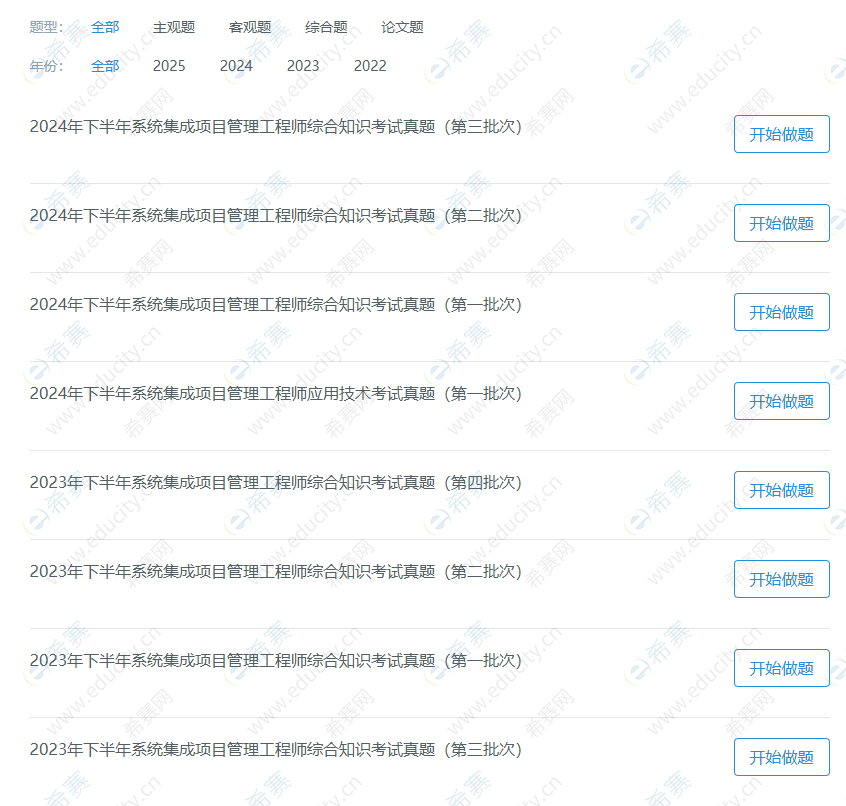Open 2024年下半年 综合知识考试真题 (第二批次) title
Screen dimensions: 846x806
[276, 216]
